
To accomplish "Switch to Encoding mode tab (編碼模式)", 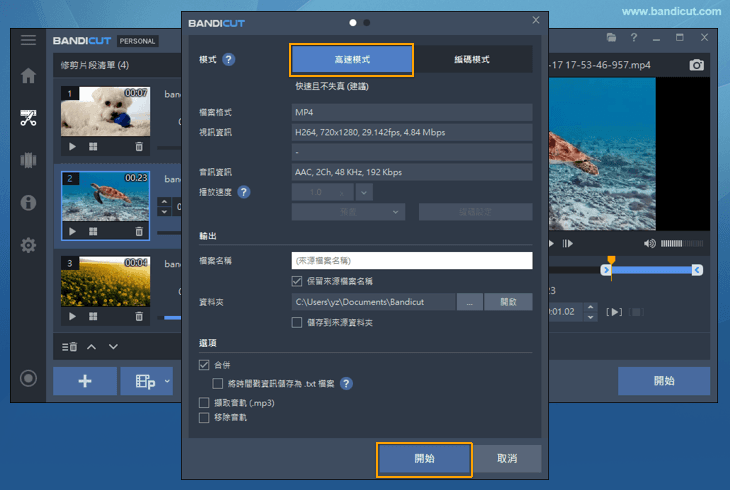I will [472, 59].
